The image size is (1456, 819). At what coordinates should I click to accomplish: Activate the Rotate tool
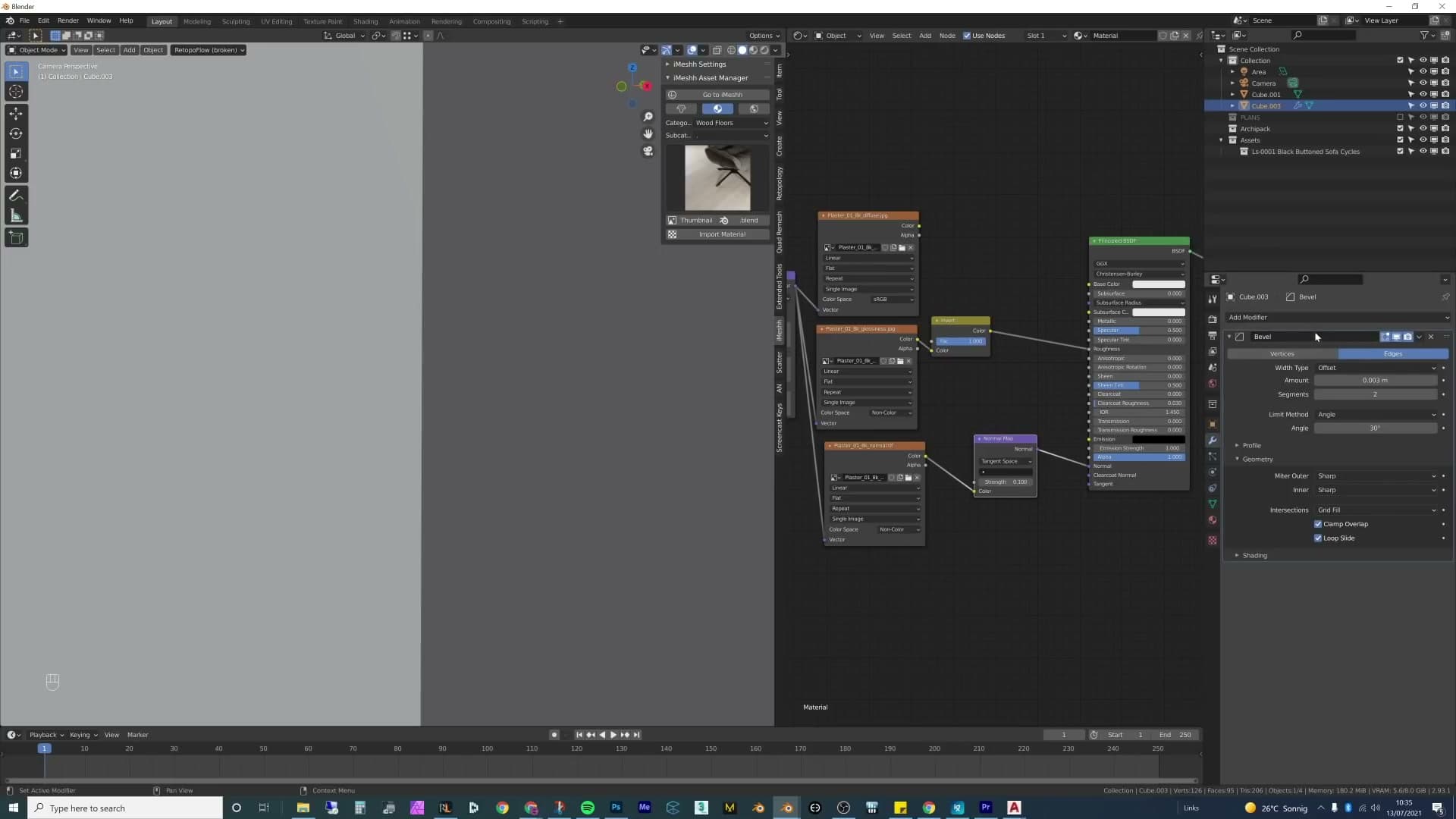(x=16, y=133)
